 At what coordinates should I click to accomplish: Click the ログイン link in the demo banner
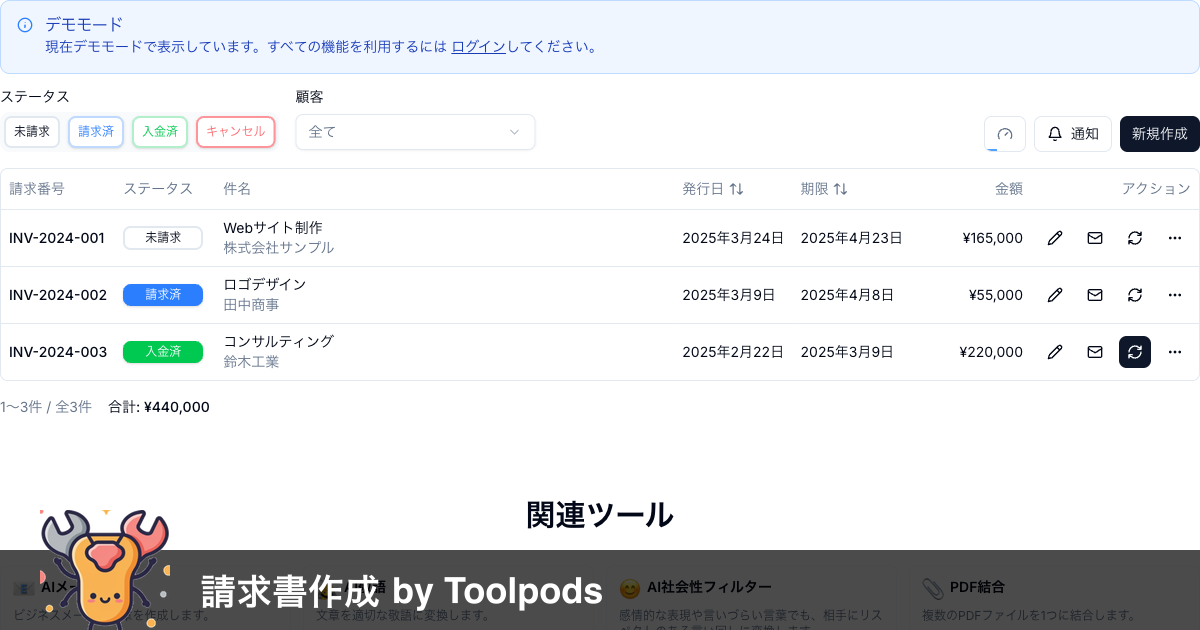[478, 46]
